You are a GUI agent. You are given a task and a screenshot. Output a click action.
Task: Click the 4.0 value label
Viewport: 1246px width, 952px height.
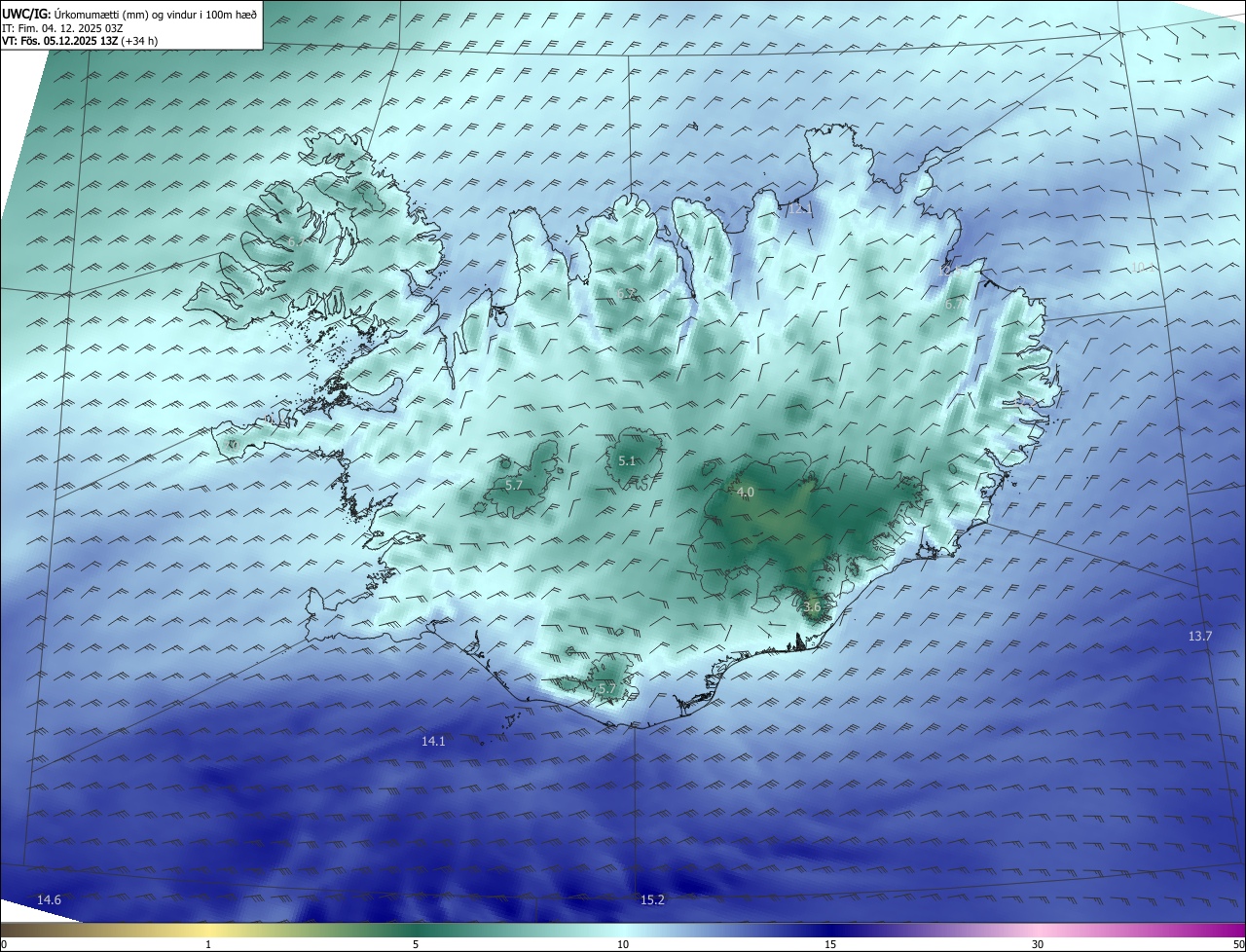(x=745, y=493)
